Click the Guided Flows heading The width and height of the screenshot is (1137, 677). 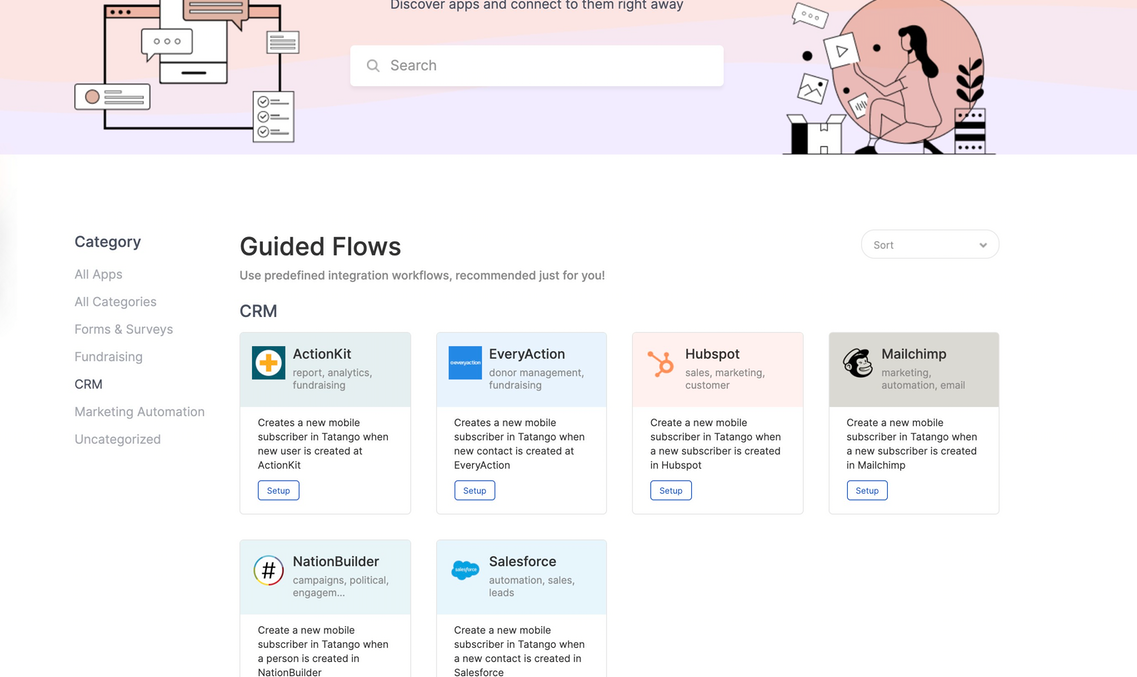coord(320,246)
